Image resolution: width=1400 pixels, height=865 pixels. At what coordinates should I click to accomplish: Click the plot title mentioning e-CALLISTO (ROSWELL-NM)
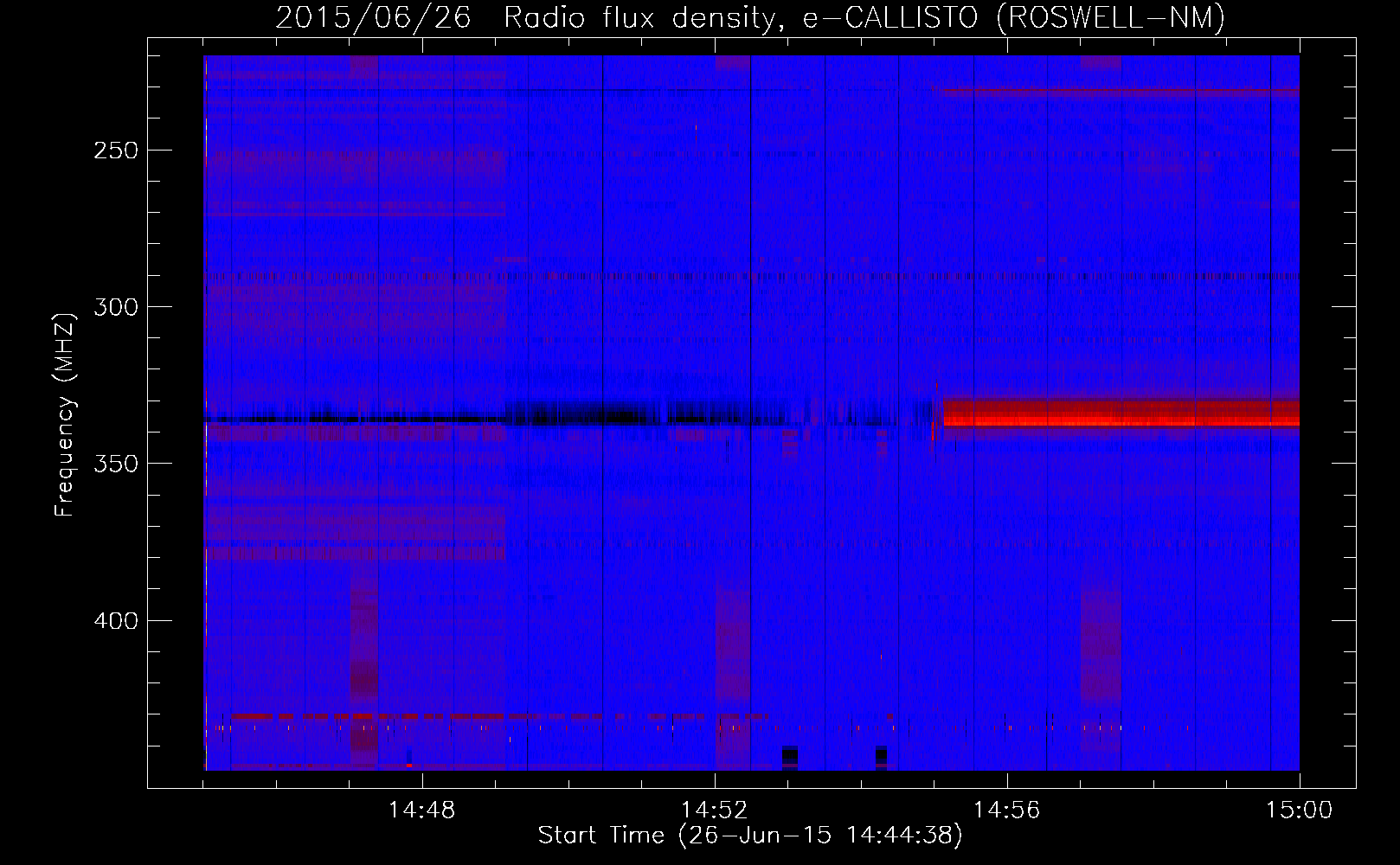750,17
